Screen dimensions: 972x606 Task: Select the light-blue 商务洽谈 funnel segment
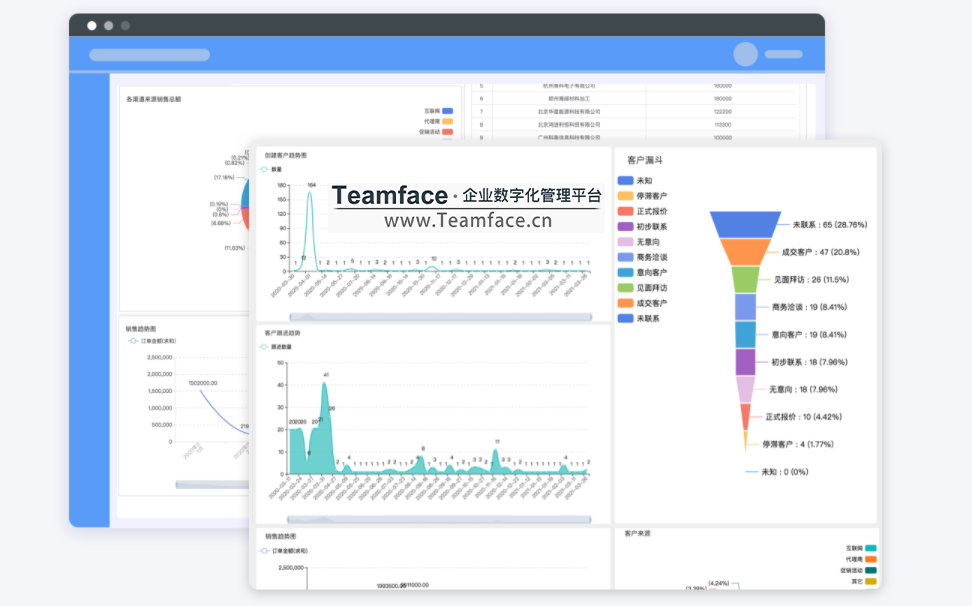coord(745,307)
